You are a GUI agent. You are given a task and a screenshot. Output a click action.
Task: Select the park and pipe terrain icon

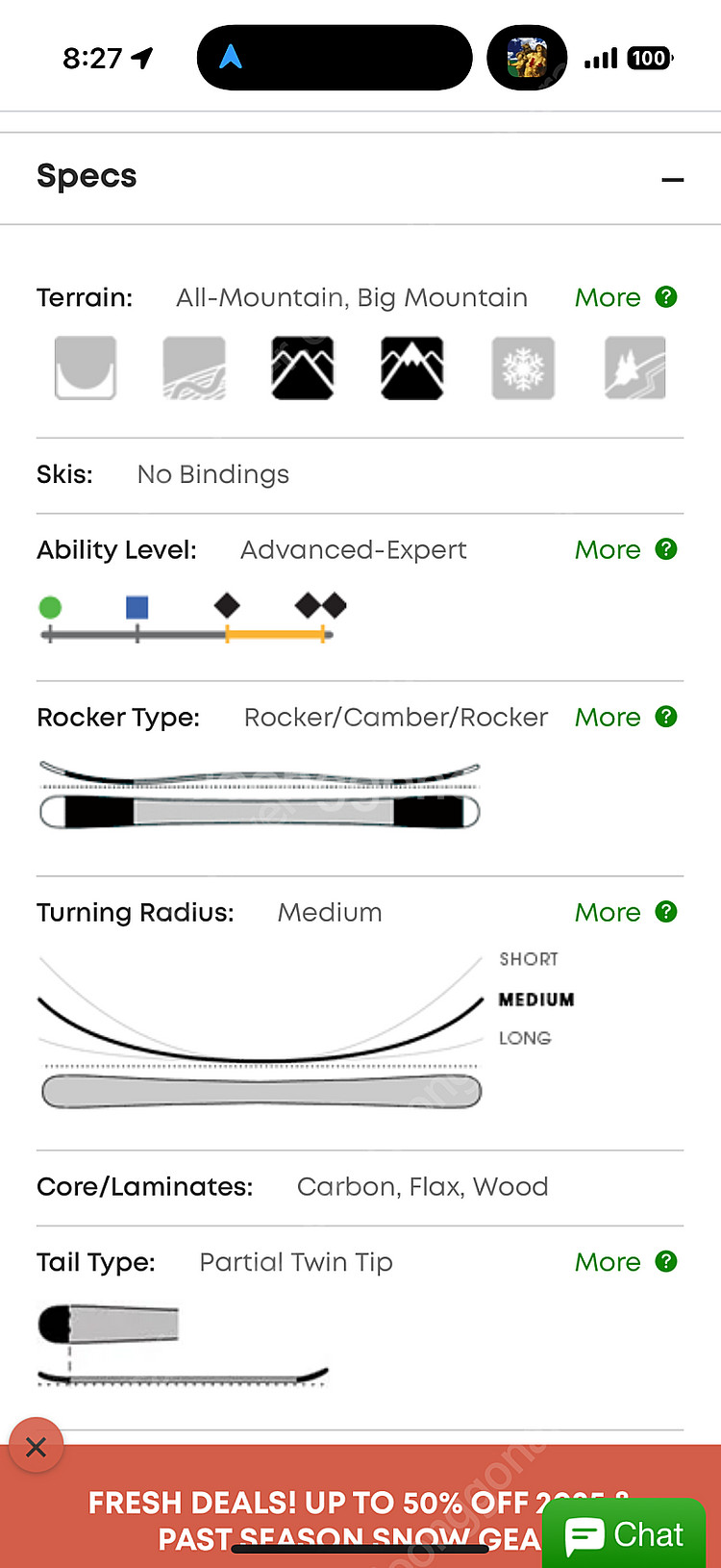pos(86,367)
